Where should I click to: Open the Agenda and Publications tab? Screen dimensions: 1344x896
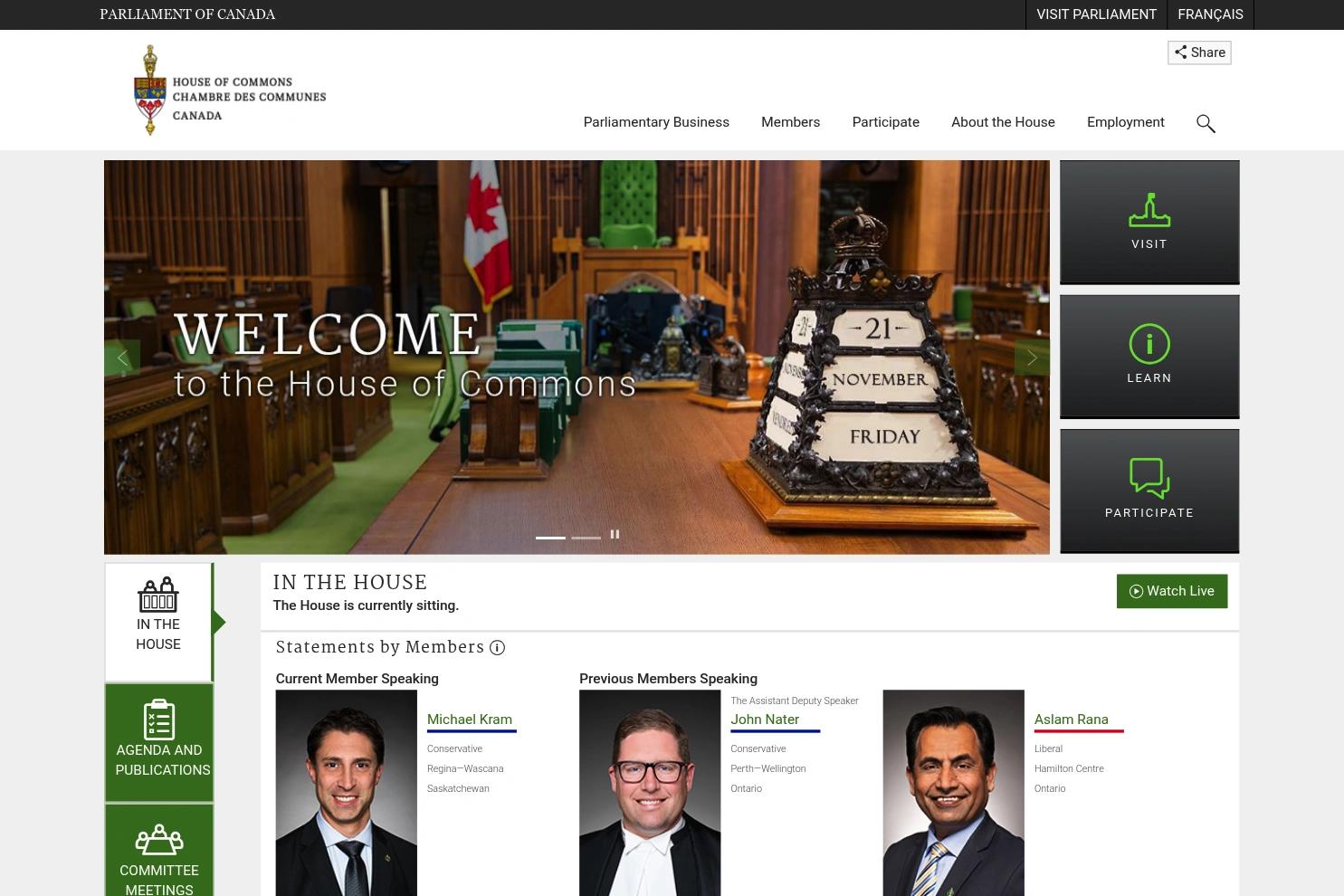(x=159, y=742)
